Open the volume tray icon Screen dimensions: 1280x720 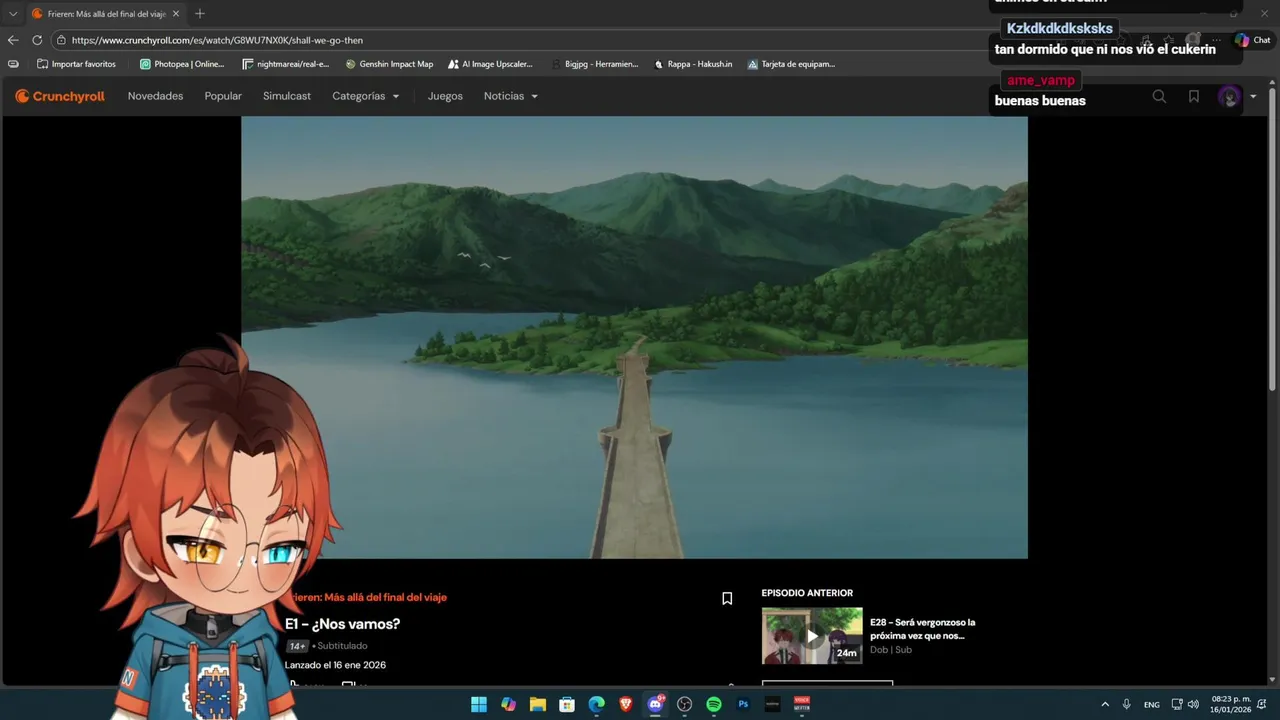pyautogui.click(x=1193, y=704)
